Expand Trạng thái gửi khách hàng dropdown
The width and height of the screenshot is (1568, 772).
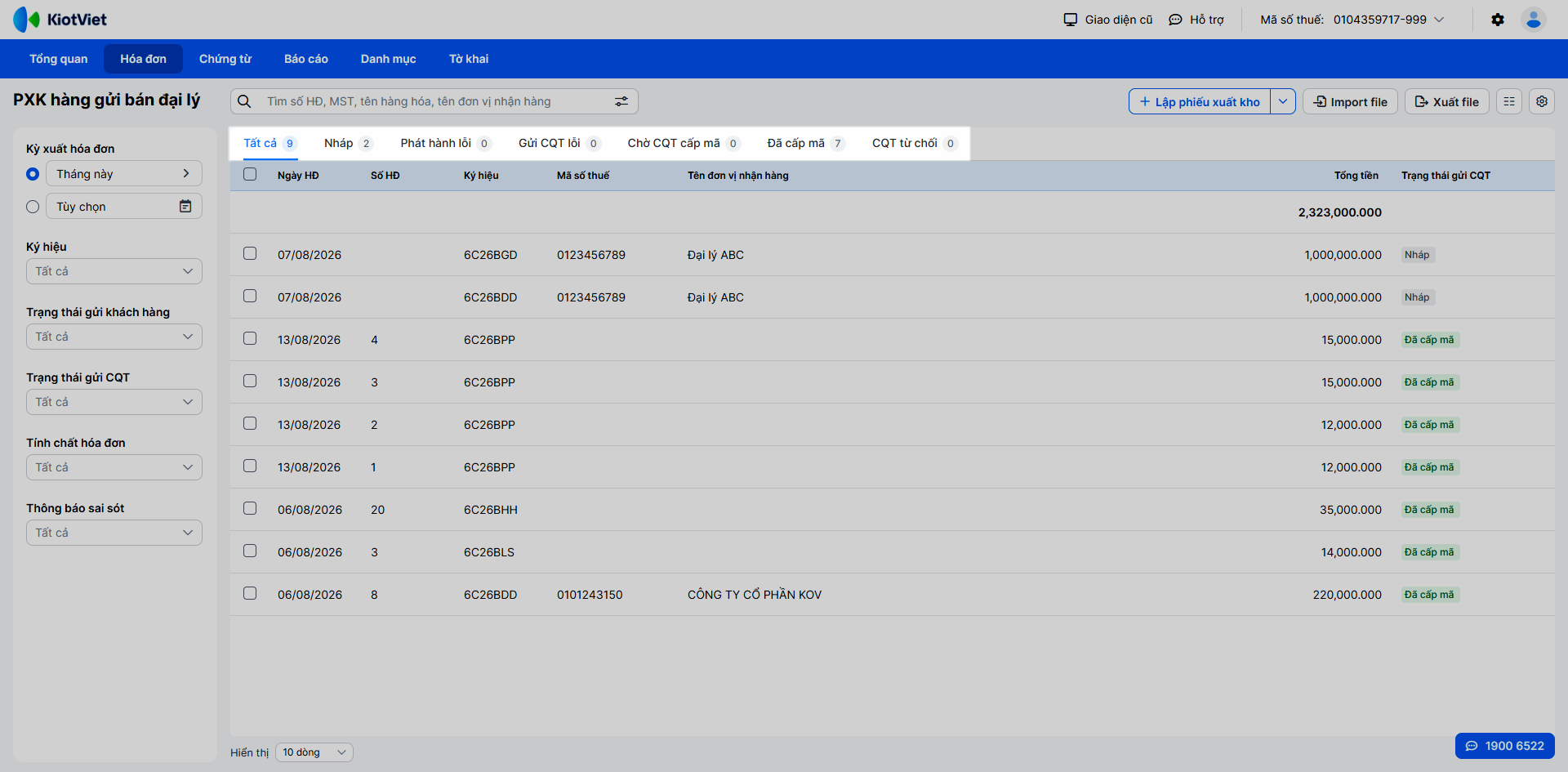[114, 337]
